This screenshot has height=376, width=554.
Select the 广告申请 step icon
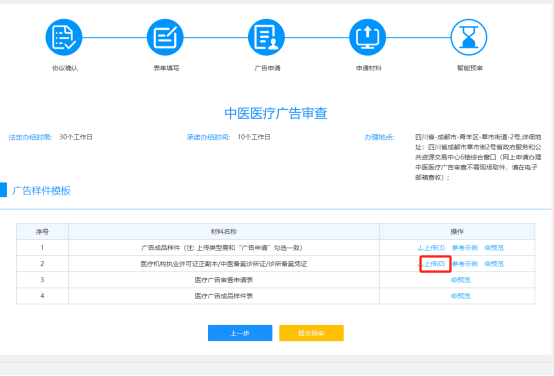tap(266, 37)
